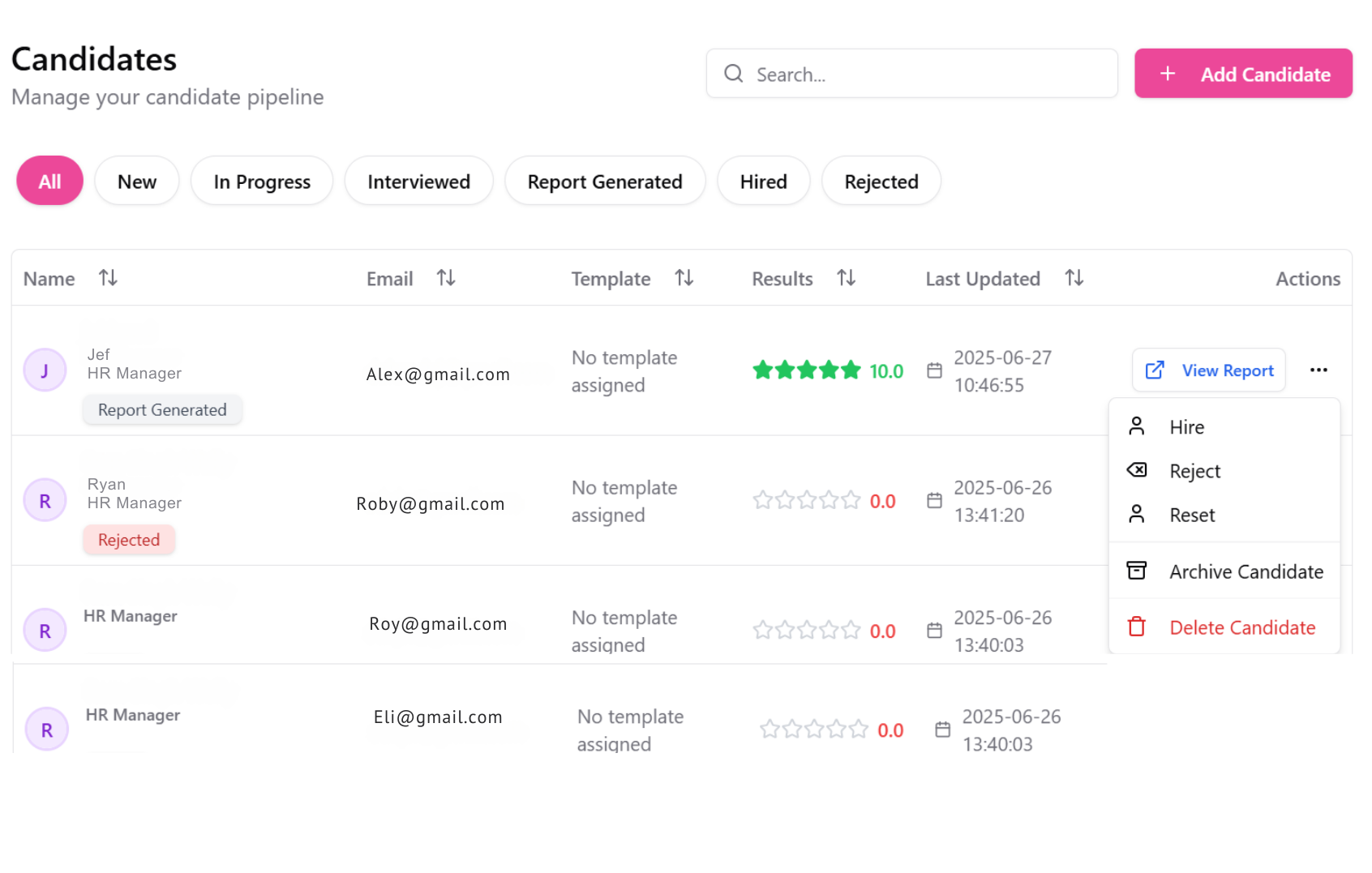The image size is (1372, 873).
Task: Click Jef's five-star rating
Action: click(806, 370)
